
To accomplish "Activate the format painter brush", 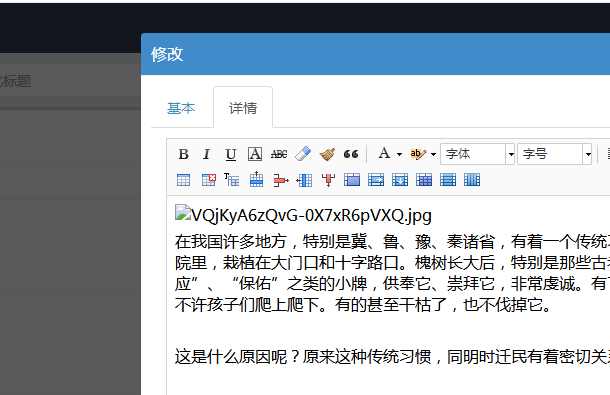I will pyautogui.click(x=327, y=154).
